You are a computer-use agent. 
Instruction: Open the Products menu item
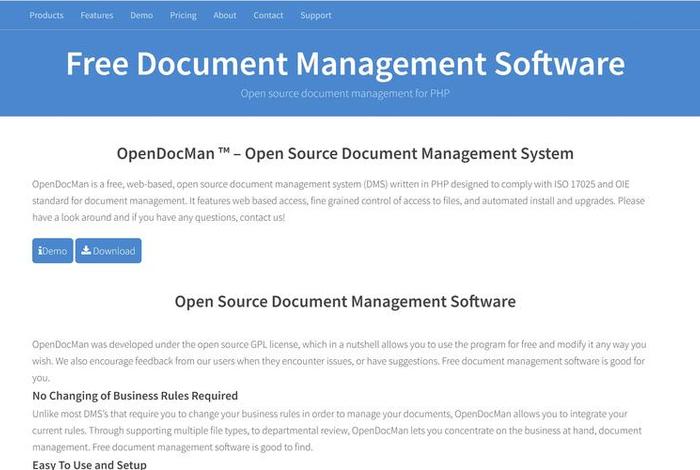pyautogui.click(x=46, y=15)
